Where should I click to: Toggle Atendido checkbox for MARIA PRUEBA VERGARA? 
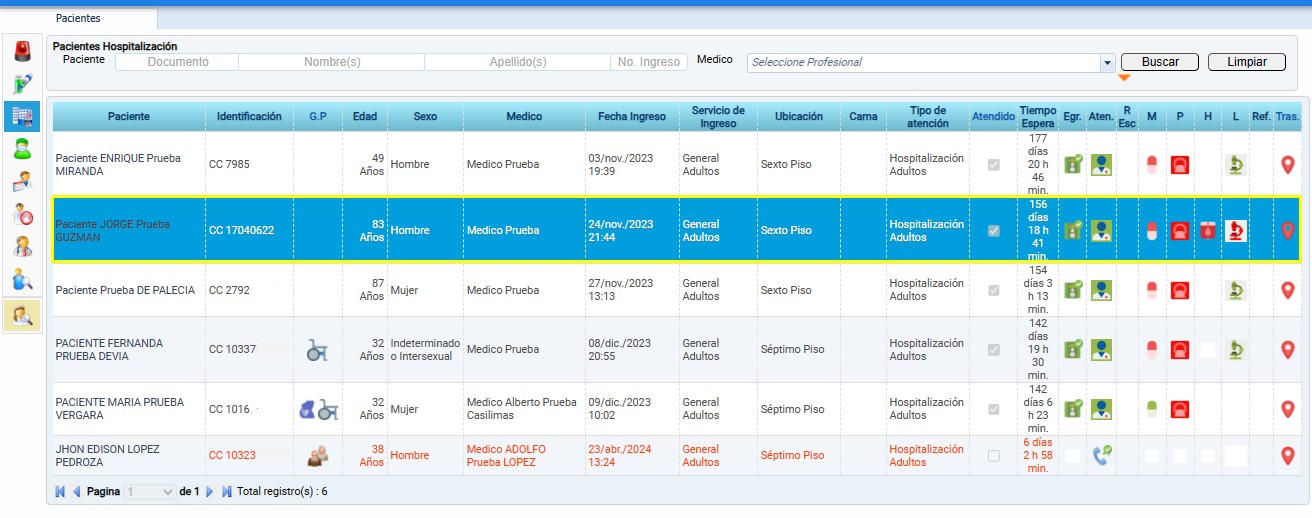click(x=993, y=409)
